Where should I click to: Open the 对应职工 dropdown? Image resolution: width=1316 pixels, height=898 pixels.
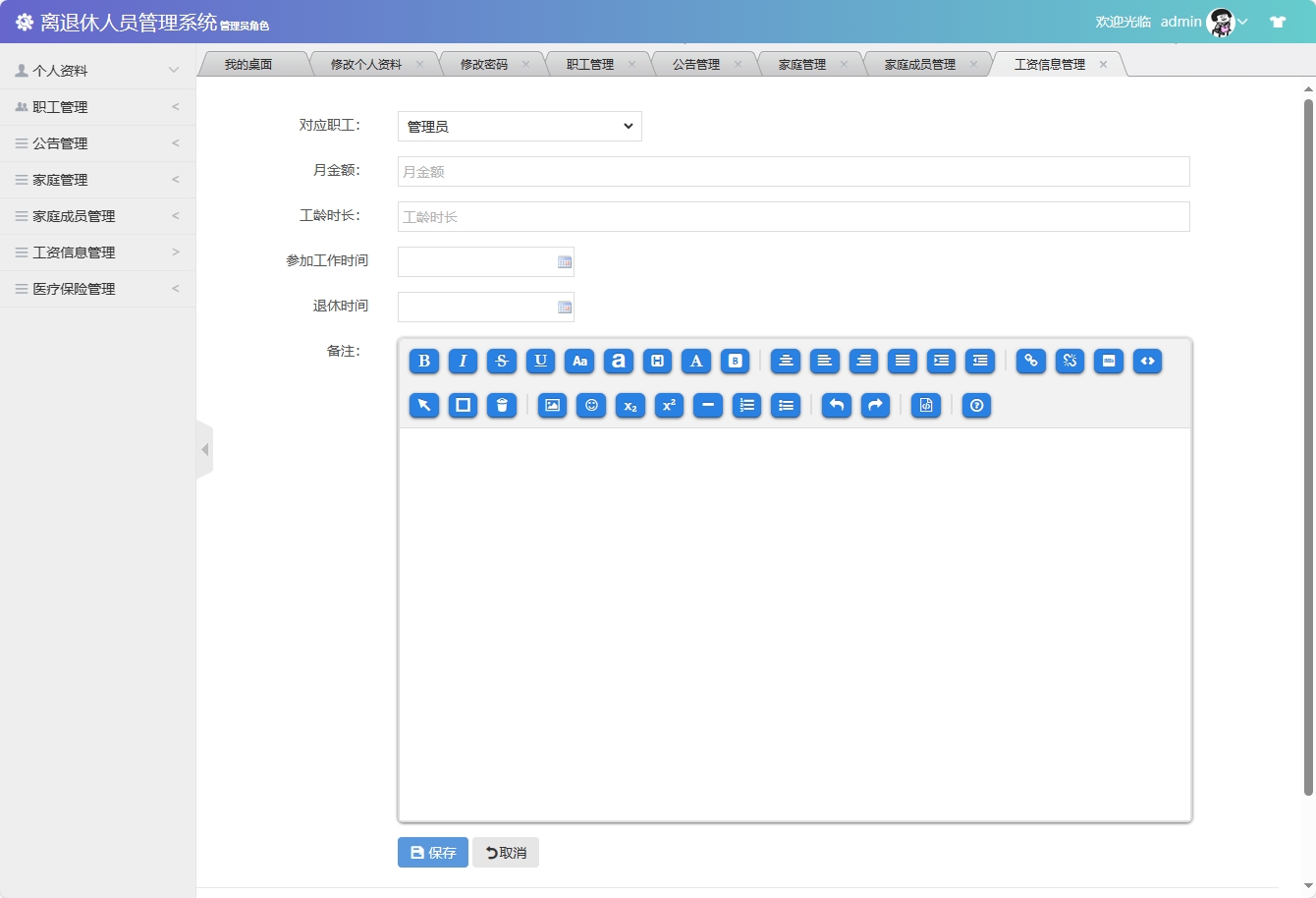(x=520, y=127)
